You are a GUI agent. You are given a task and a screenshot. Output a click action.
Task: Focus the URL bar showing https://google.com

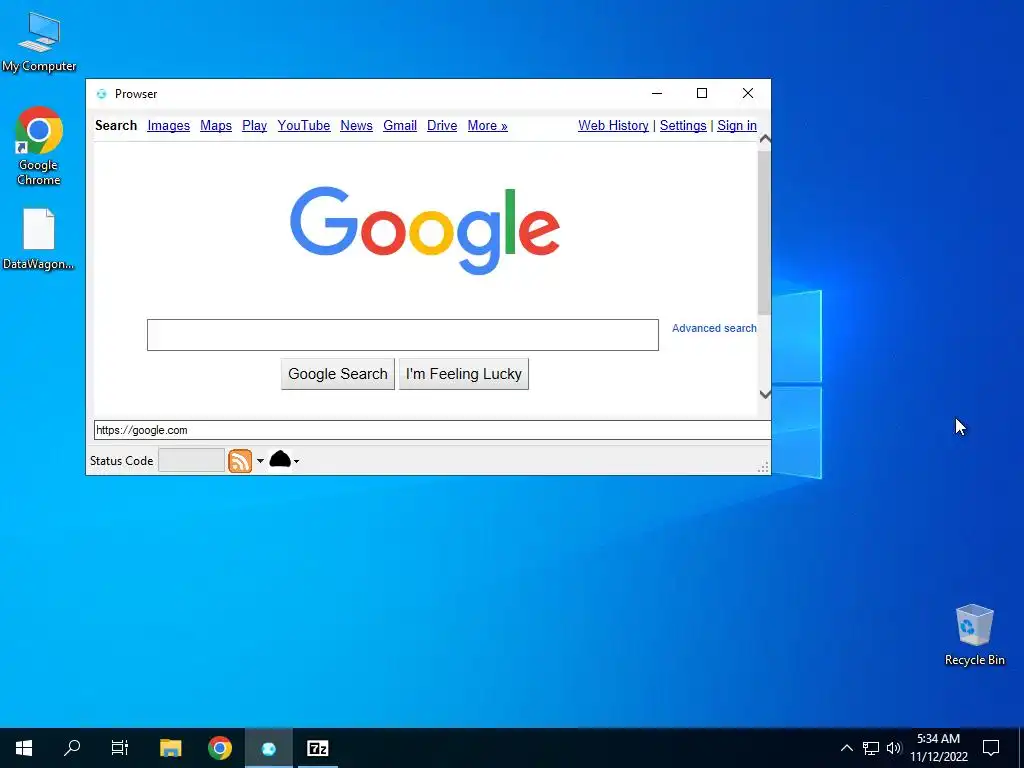432,430
